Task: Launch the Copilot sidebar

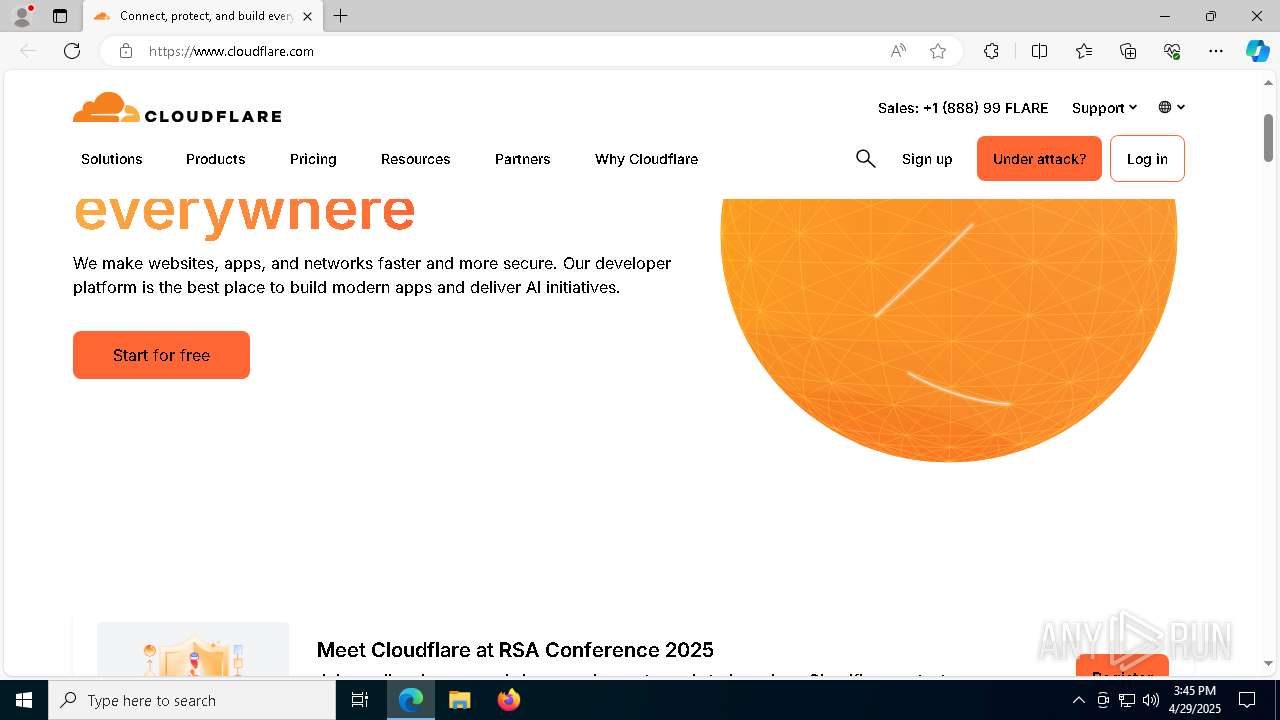Action: [1257, 51]
